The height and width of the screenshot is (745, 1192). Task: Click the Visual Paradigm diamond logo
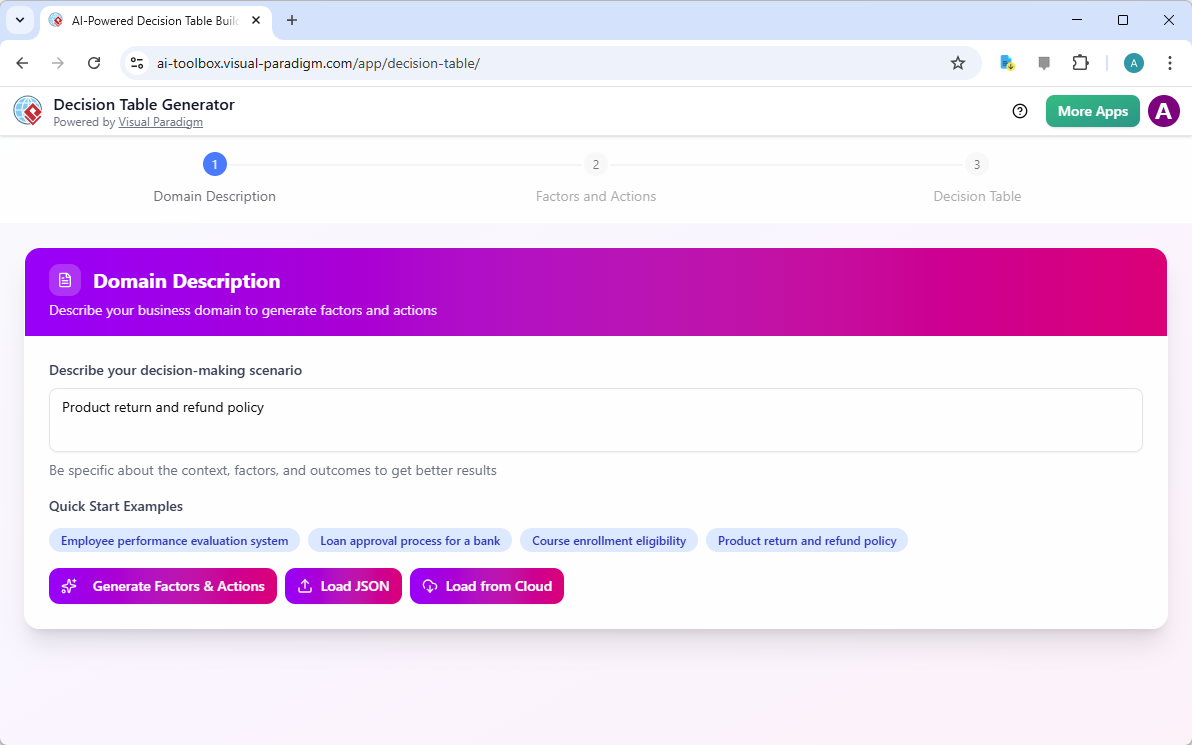click(27, 110)
